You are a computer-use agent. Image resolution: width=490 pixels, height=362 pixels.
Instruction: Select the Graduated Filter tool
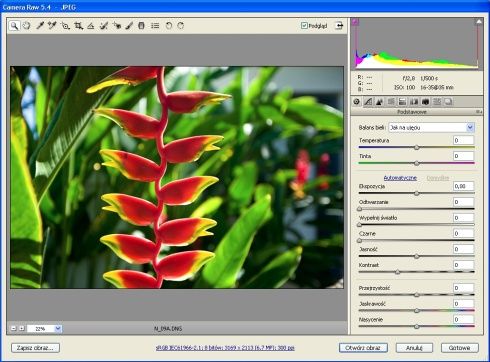point(141,26)
